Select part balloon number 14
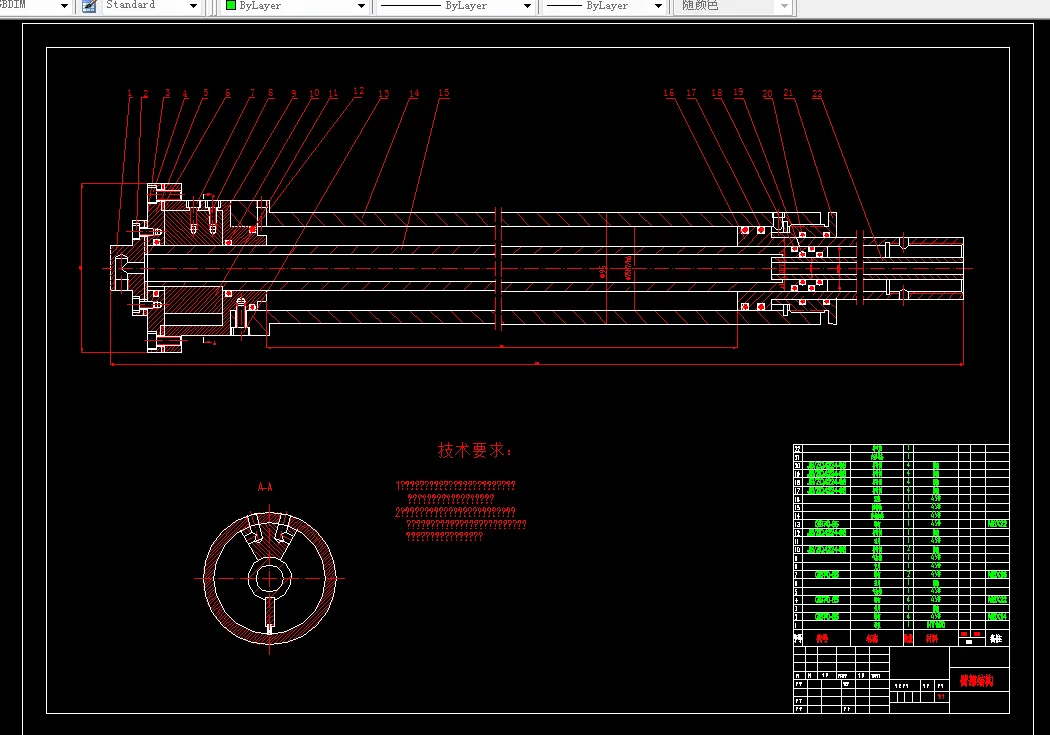The width and height of the screenshot is (1050, 735). 414,93
